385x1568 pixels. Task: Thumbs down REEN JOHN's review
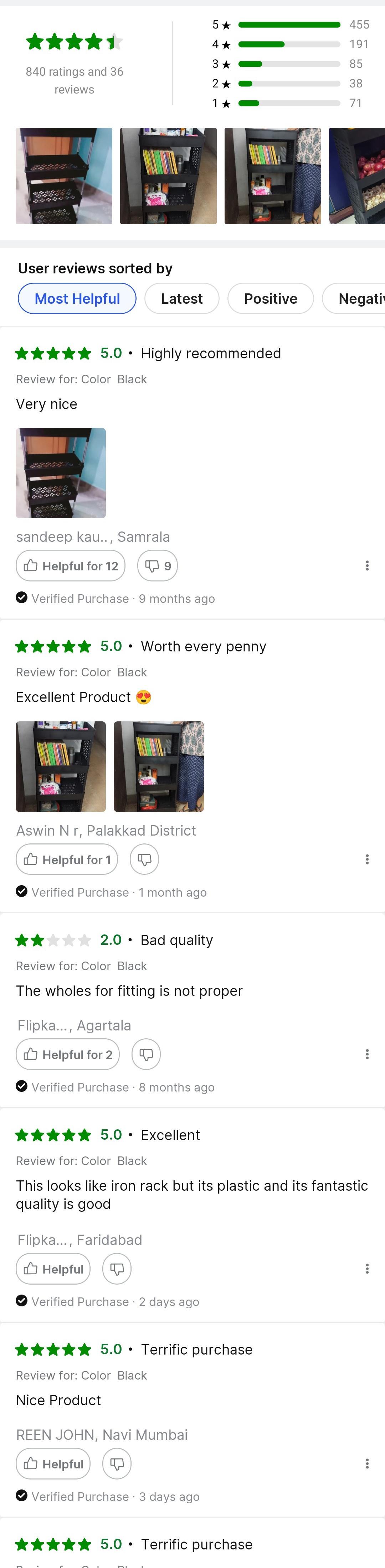pyautogui.click(x=117, y=1463)
